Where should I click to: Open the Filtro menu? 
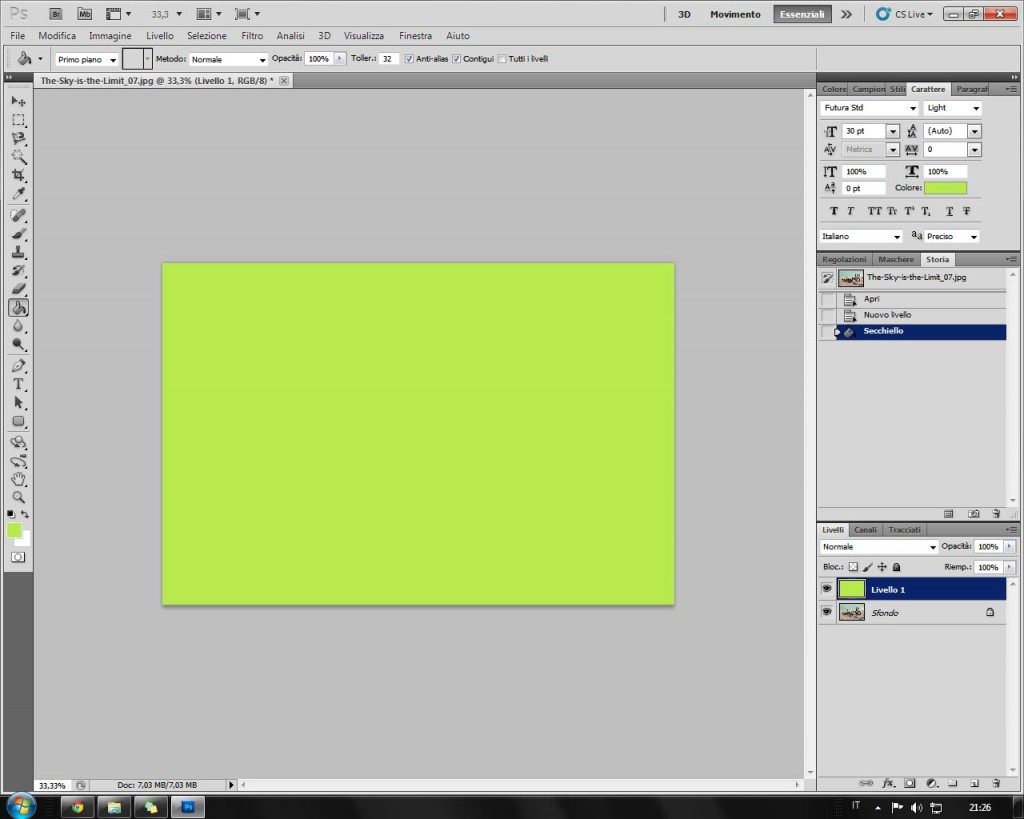(x=252, y=35)
